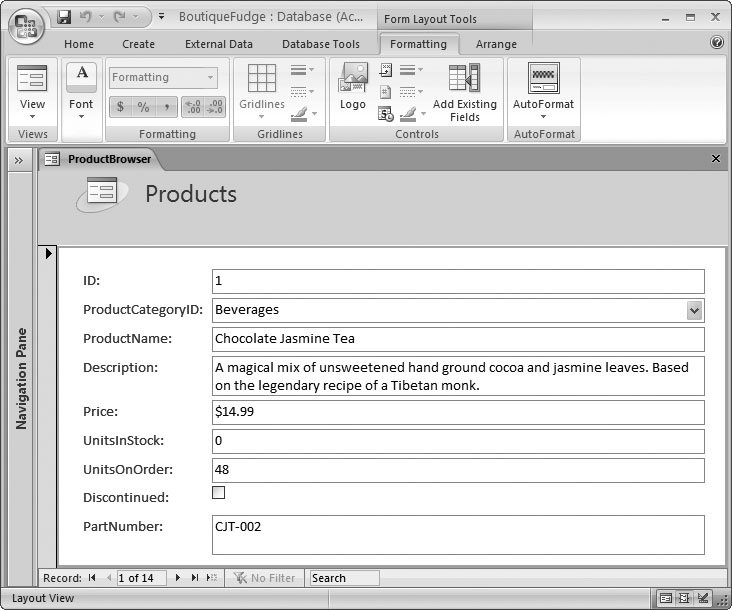Open the ProductCategoryID dropdown

[695, 310]
